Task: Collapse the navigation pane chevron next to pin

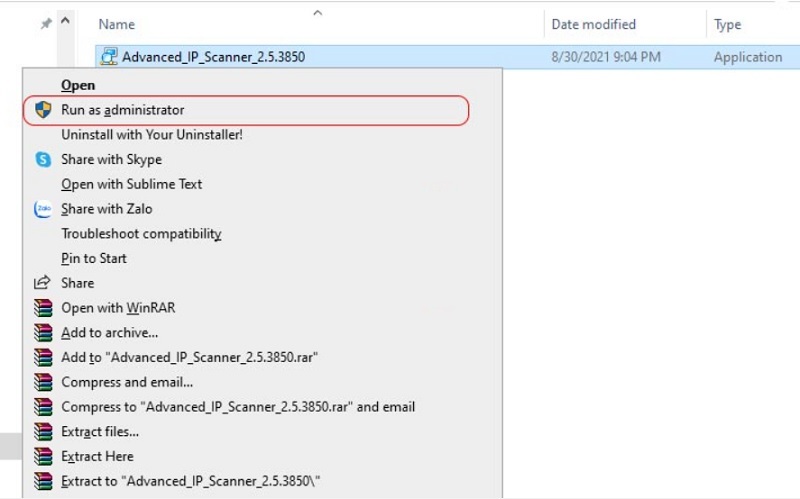Action: tap(65, 22)
